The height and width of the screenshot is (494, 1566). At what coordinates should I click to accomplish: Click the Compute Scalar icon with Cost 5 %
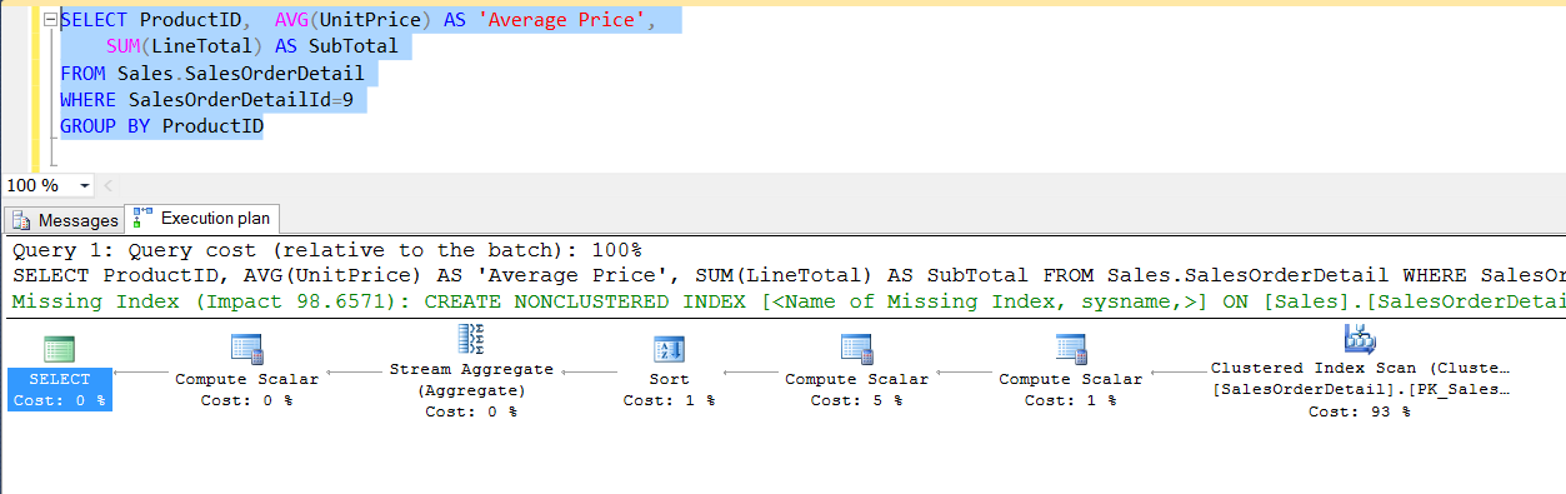point(857,348)
